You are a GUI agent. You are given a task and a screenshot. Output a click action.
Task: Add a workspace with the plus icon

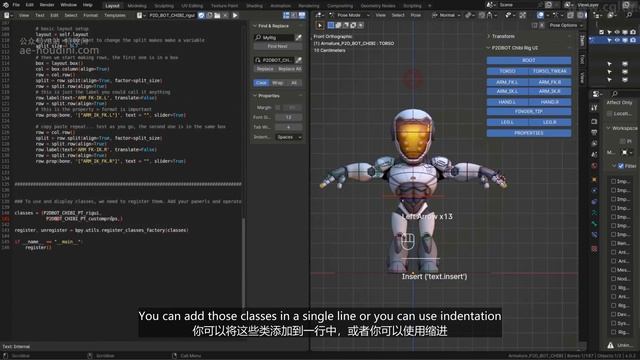[429, 6]
